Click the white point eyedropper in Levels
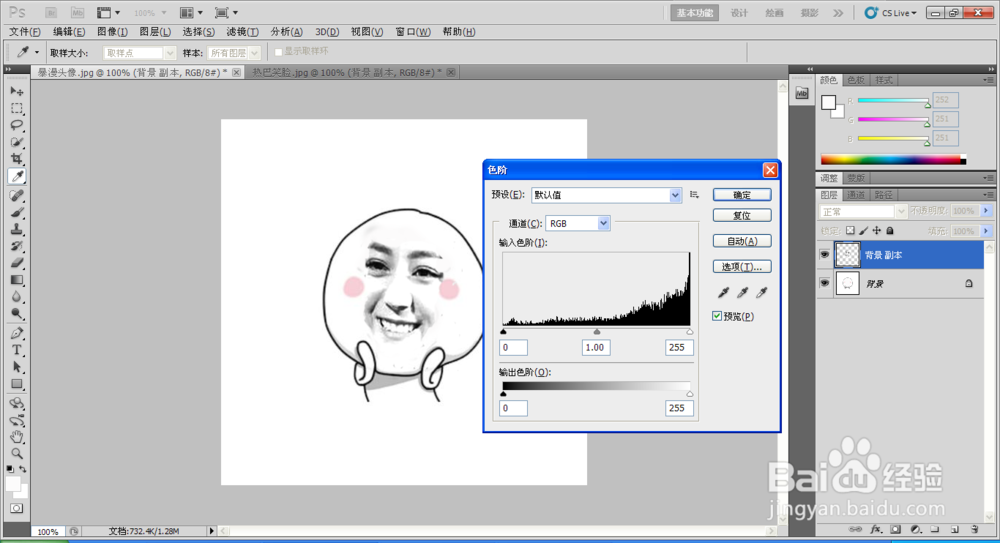Viewport: 1000px width, 543px height. pyautogui.click(x=761, y=292)
